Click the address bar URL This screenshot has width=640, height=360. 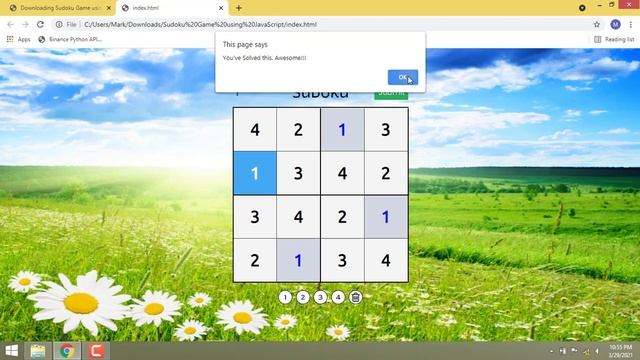pyautogui.click(x=200, y=24)
